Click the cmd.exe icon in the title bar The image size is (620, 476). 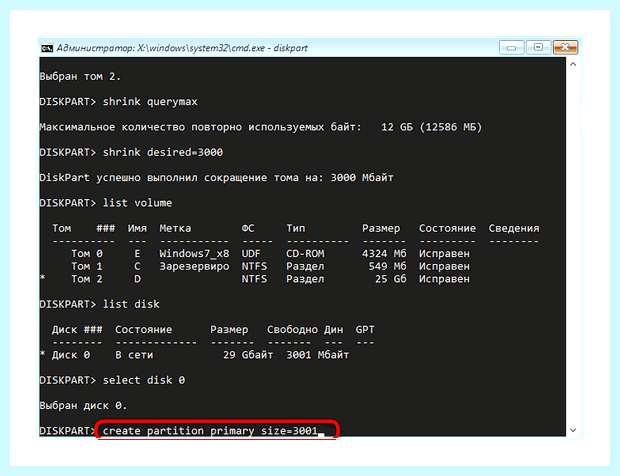tap(47, 48)
